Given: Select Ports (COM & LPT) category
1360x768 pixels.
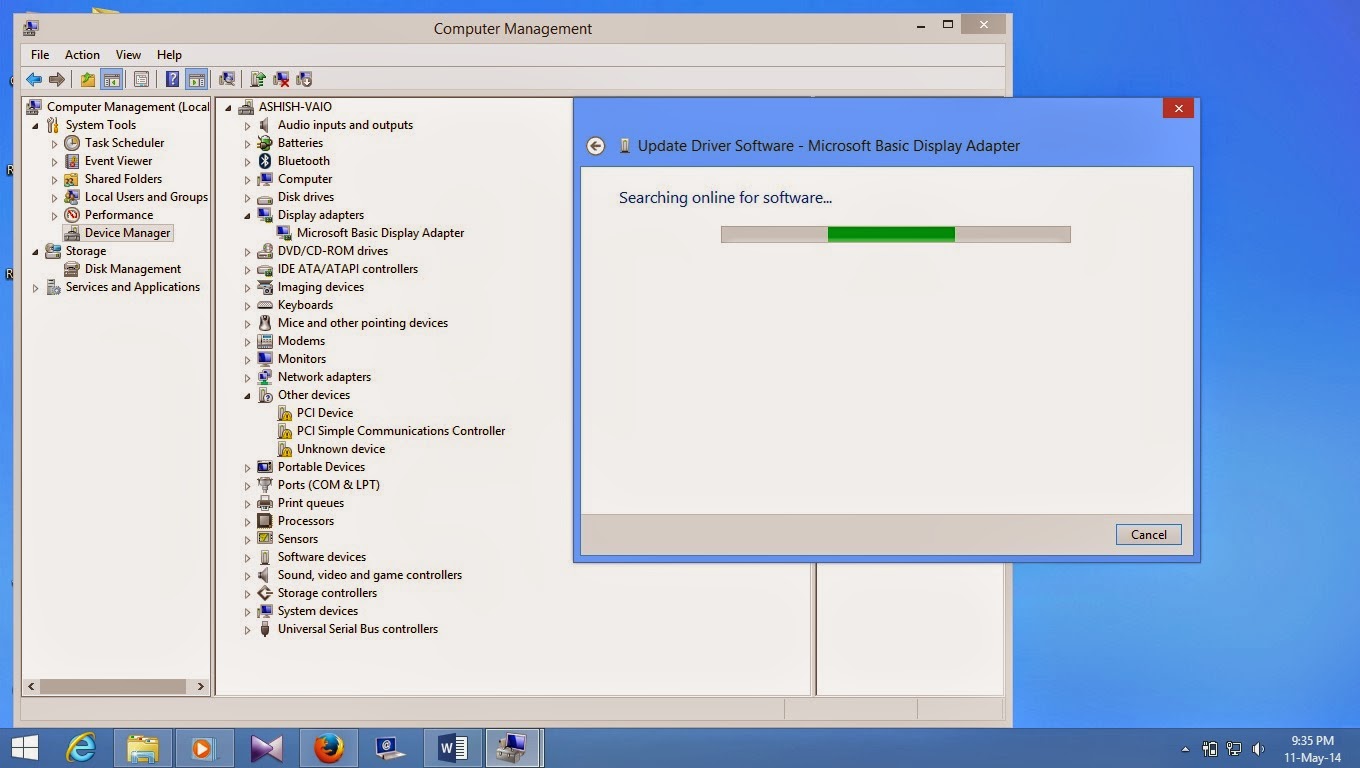Looking at the screenshot, I should click(329, 485).
